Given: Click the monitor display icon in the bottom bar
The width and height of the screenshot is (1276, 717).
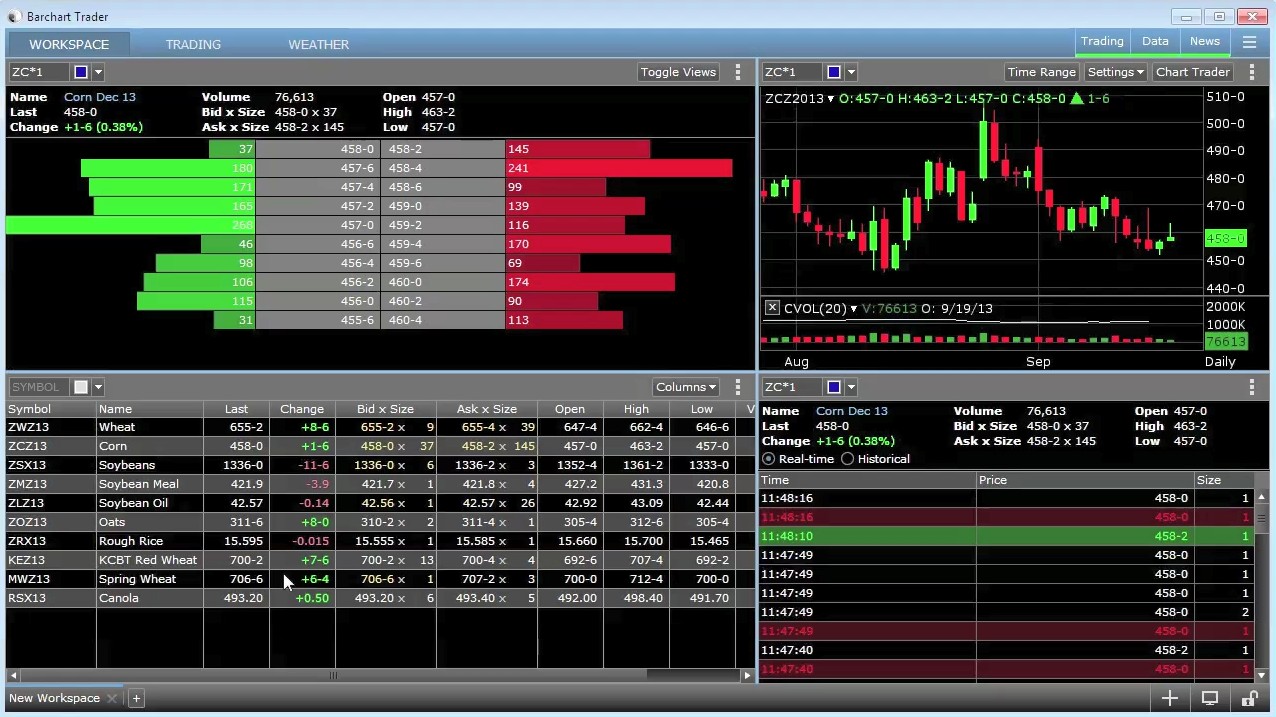Looking at the screenshot, I should pyautogui.click(x=1209, y=698).
